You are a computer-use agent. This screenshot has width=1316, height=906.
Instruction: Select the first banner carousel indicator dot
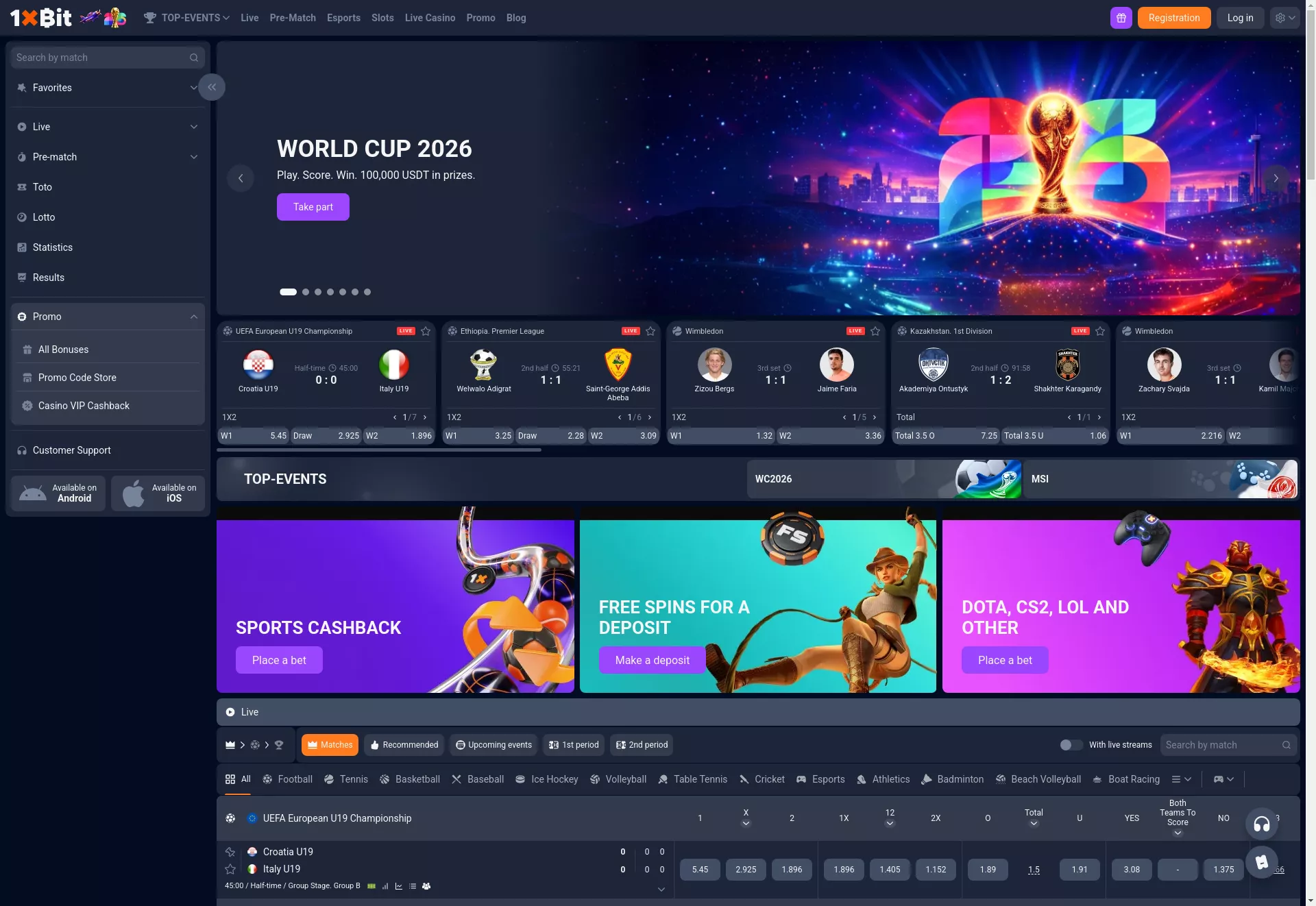pyautogui.click(x=288, y=292)
